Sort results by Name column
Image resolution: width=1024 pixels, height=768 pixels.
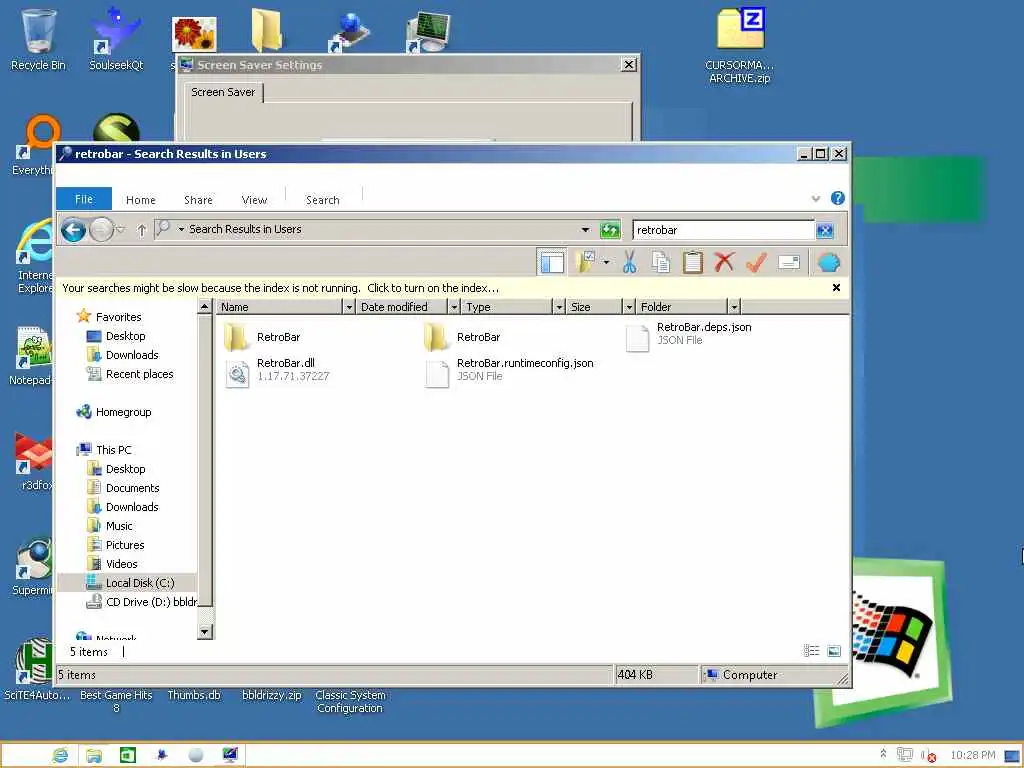[x=280, y=307]
